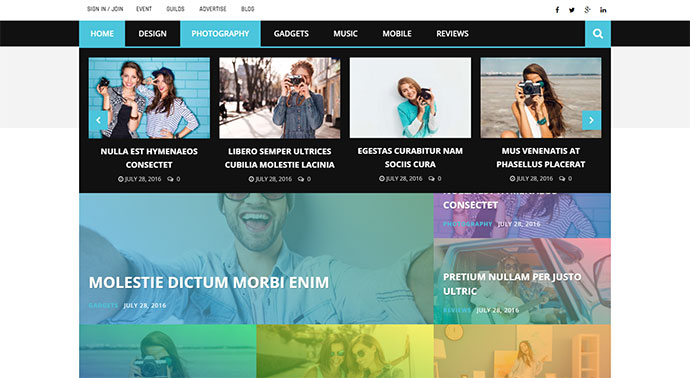Click July 28, 2016 date under Libero Semper
The width and height of the screenshot is (690, 378).
pos(273,179)
